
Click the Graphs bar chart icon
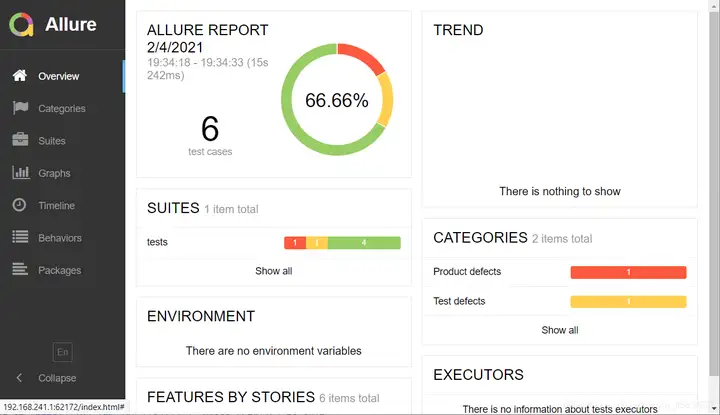point(21,173)
